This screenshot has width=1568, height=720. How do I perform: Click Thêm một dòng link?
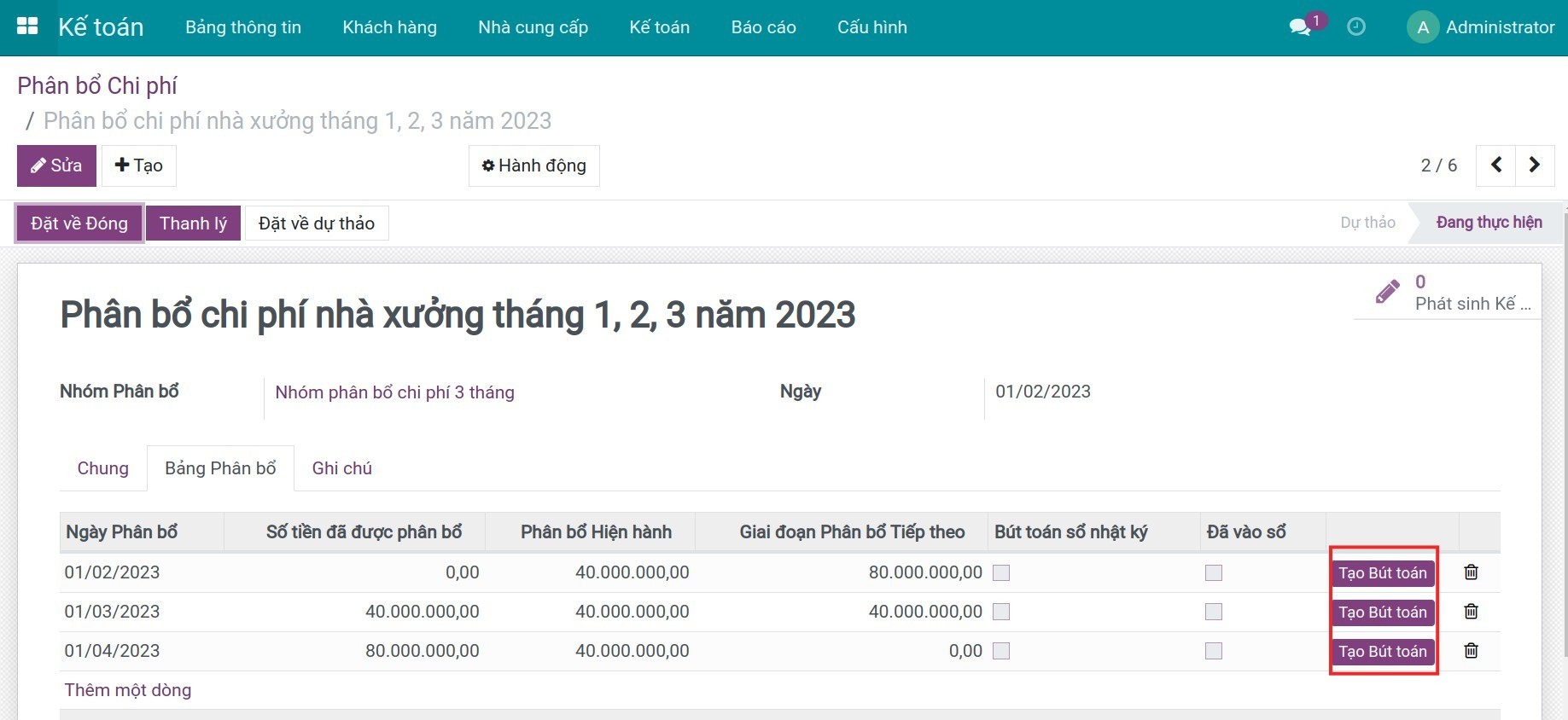(128, 690)
